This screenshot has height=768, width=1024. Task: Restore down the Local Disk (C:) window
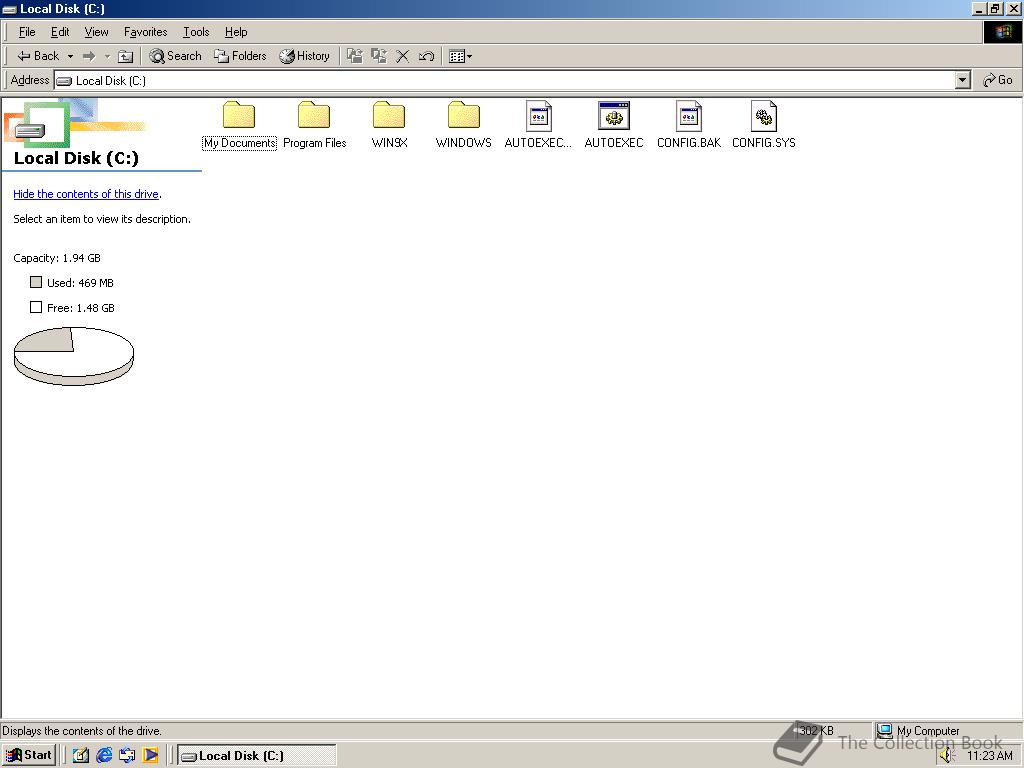coord(995,9)
